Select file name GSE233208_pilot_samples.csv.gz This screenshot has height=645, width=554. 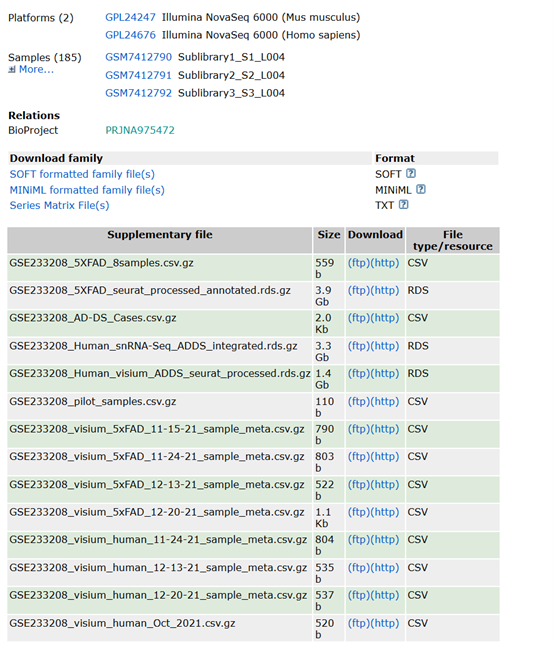tap(93, 401)
